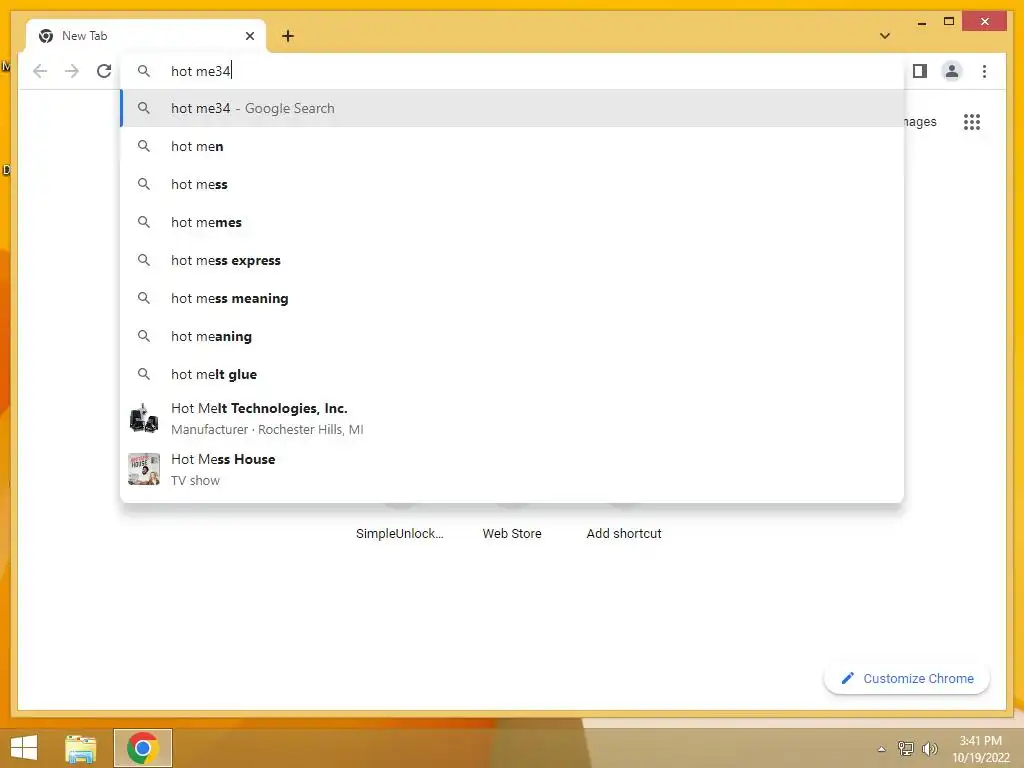Image resolution: width=1024 pixels, height=768 pixels.
Task: Open Hot Melt Technologies, Inc. suggestion
Action: click(512, 418)
